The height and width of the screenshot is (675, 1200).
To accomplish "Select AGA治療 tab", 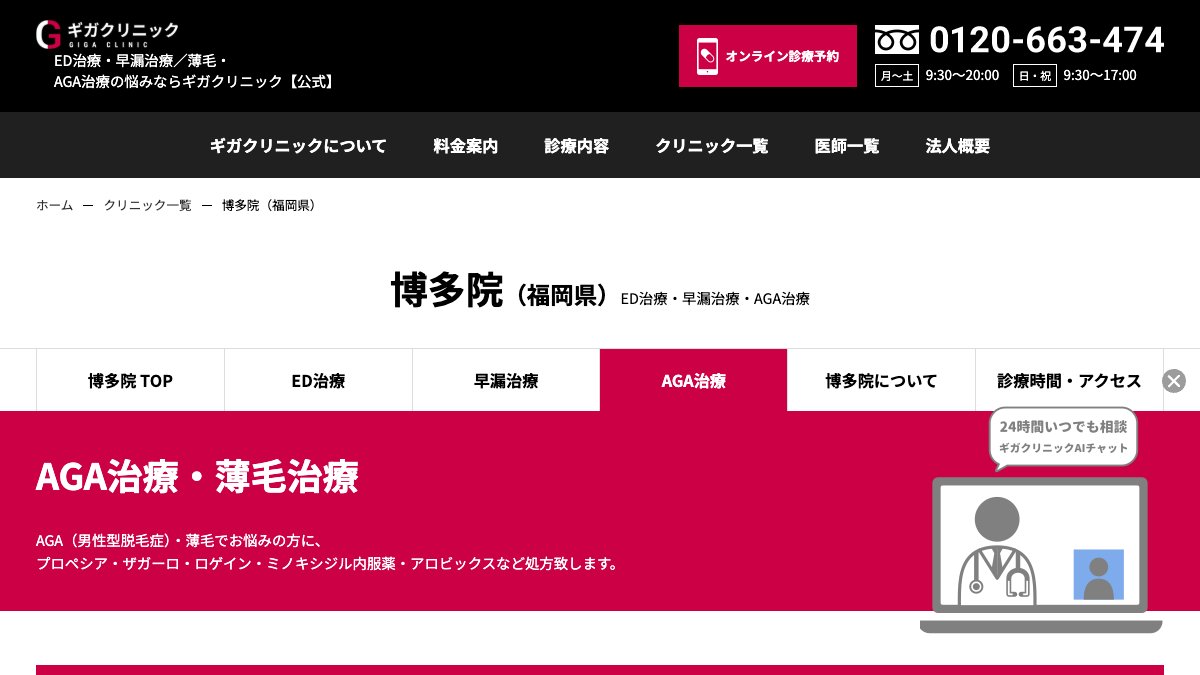I will [x=694, y=380].
